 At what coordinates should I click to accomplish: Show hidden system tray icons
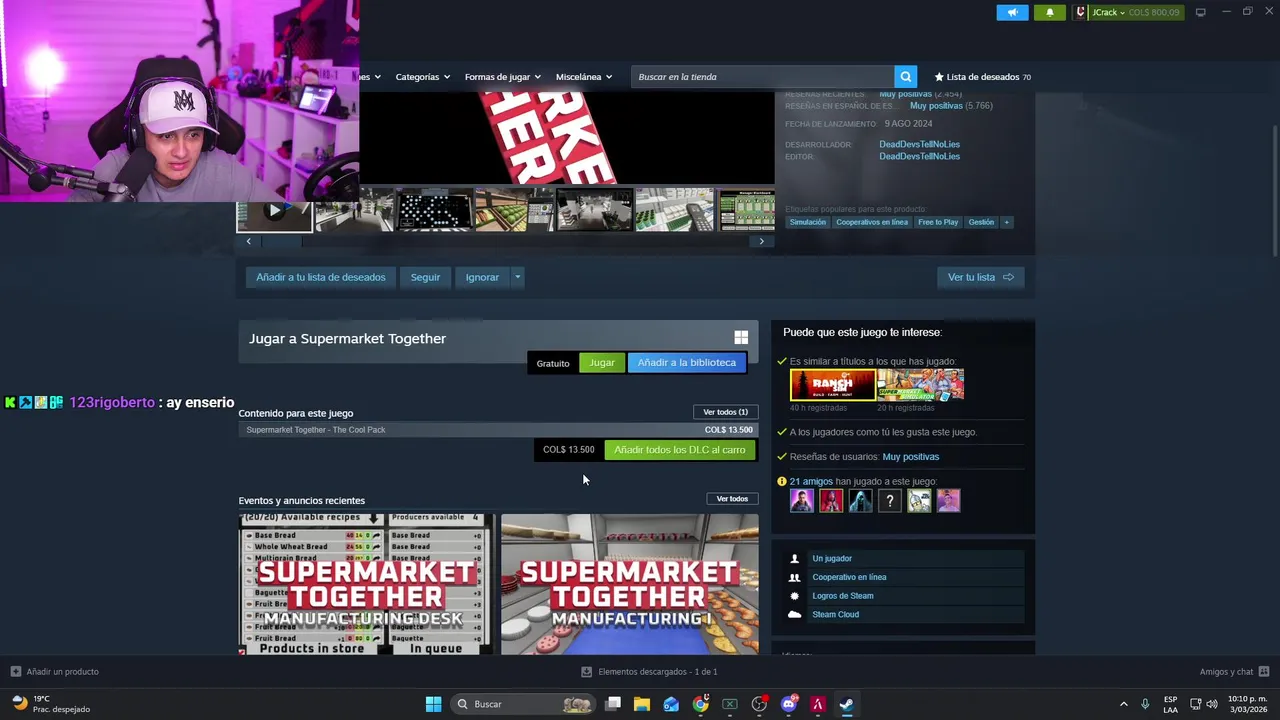[1123, 704]
